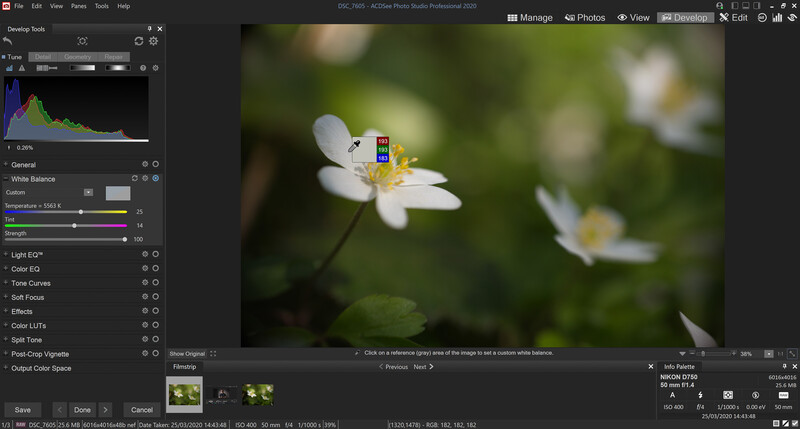Open White Balance gear options
The height and width of the screenshot is (429, 800).
point(145,179)
